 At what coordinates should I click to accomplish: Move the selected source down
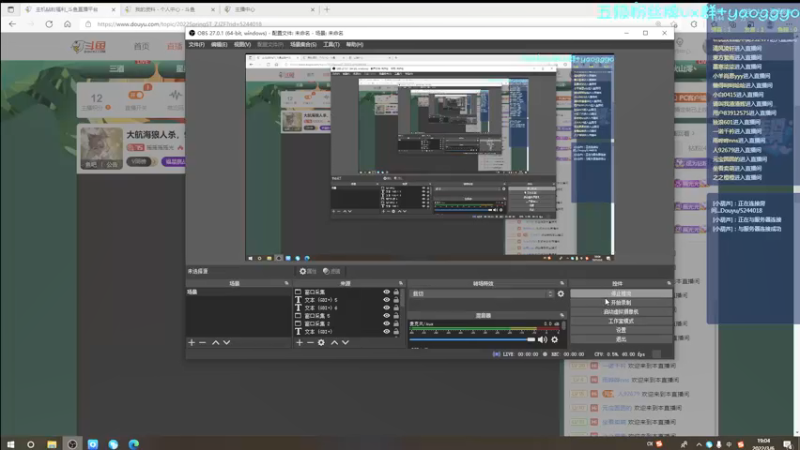[x=345, y=342]
